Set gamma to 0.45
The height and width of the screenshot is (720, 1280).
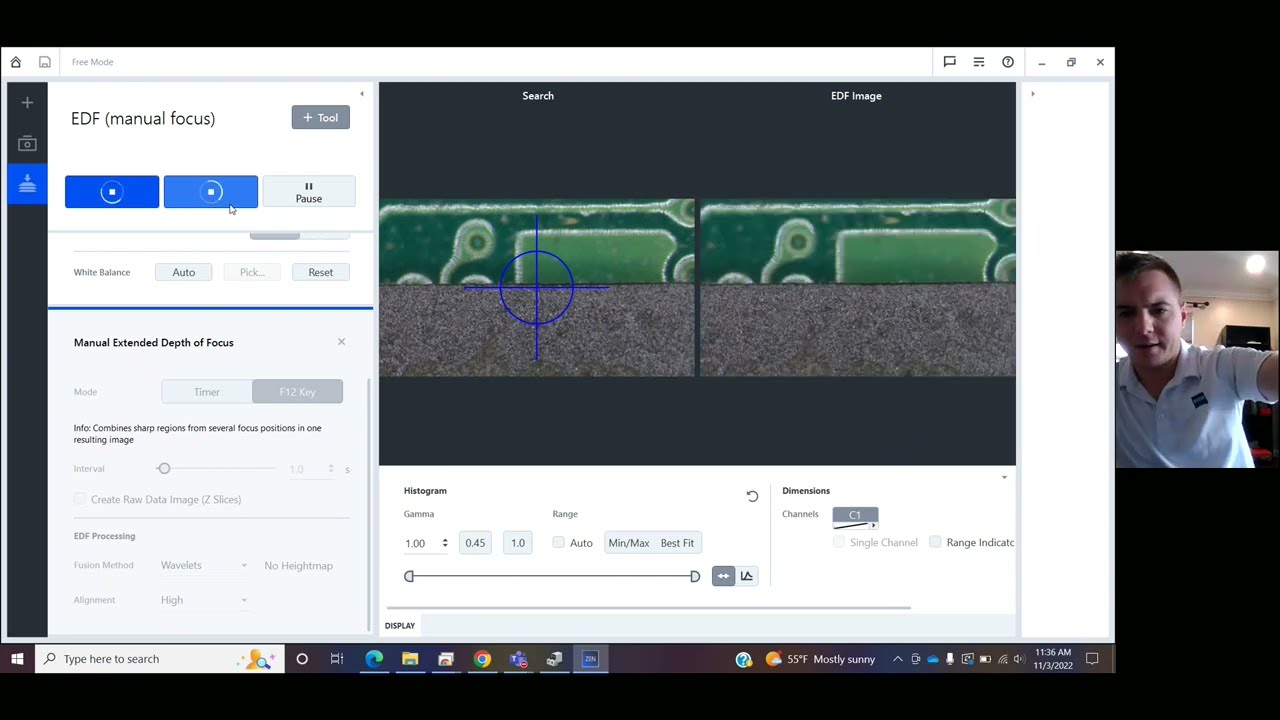(475, 543)
